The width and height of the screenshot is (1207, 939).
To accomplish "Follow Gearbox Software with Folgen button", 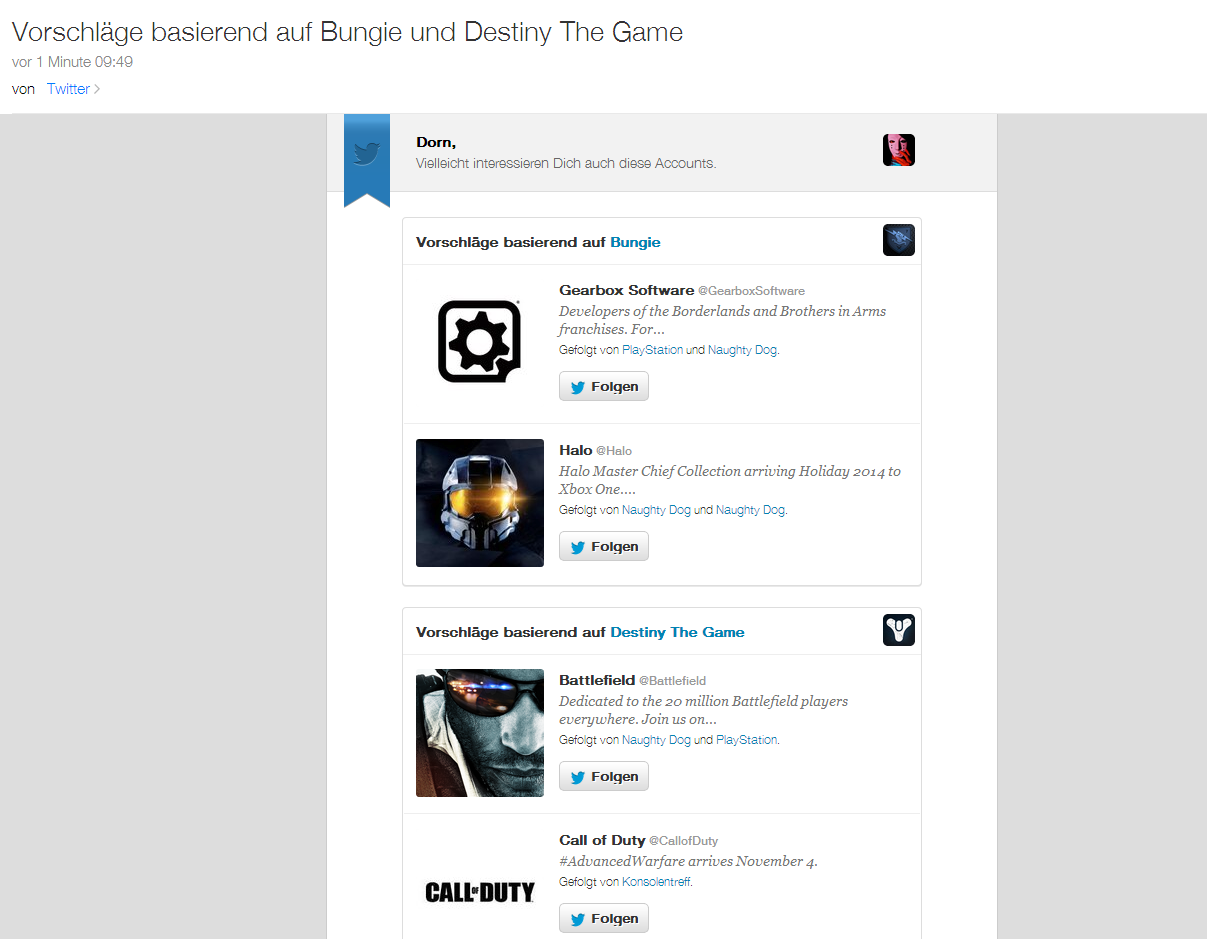I will [604, 386].
